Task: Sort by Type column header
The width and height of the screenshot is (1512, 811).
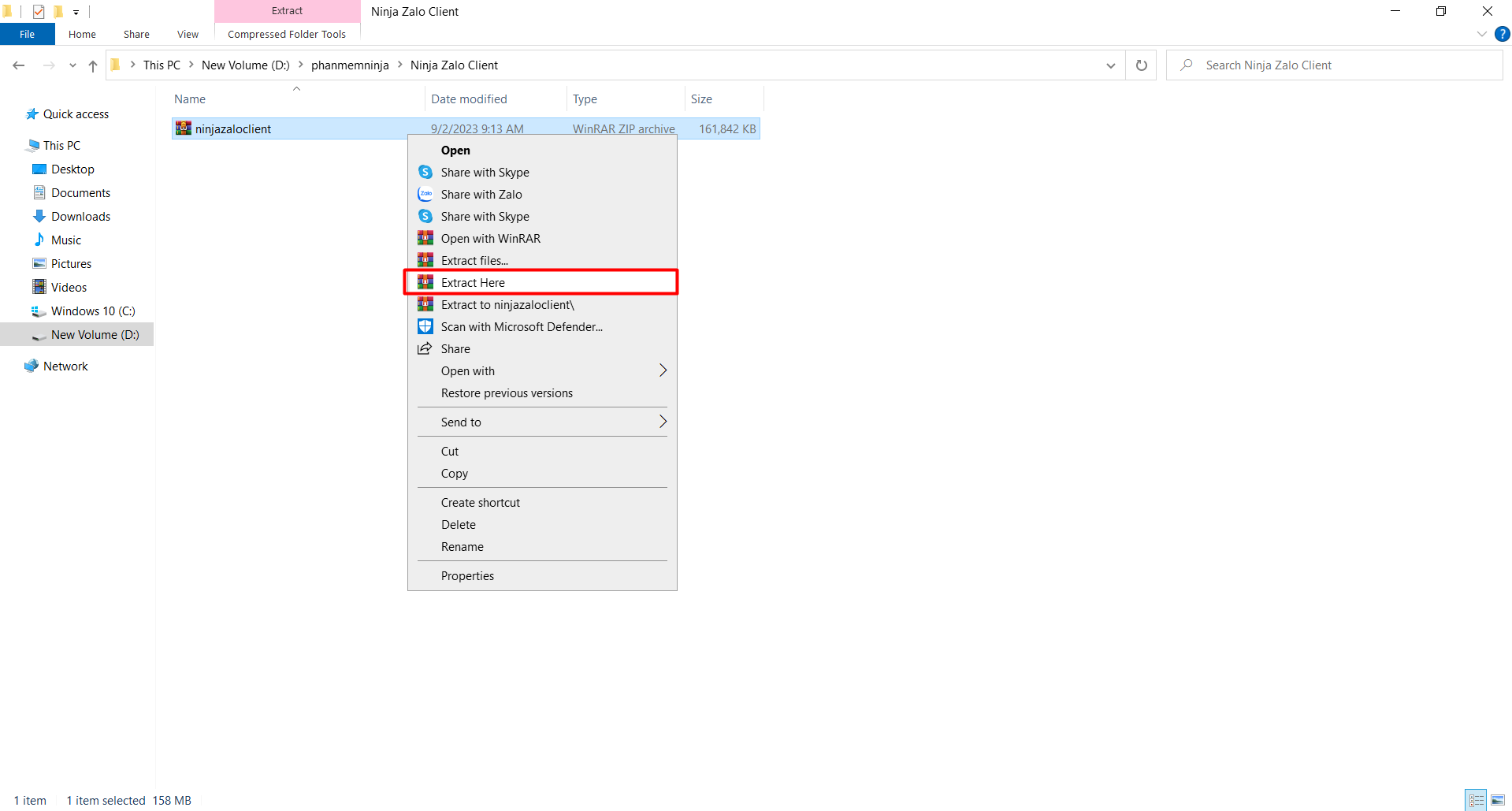Action: [626, 99]
